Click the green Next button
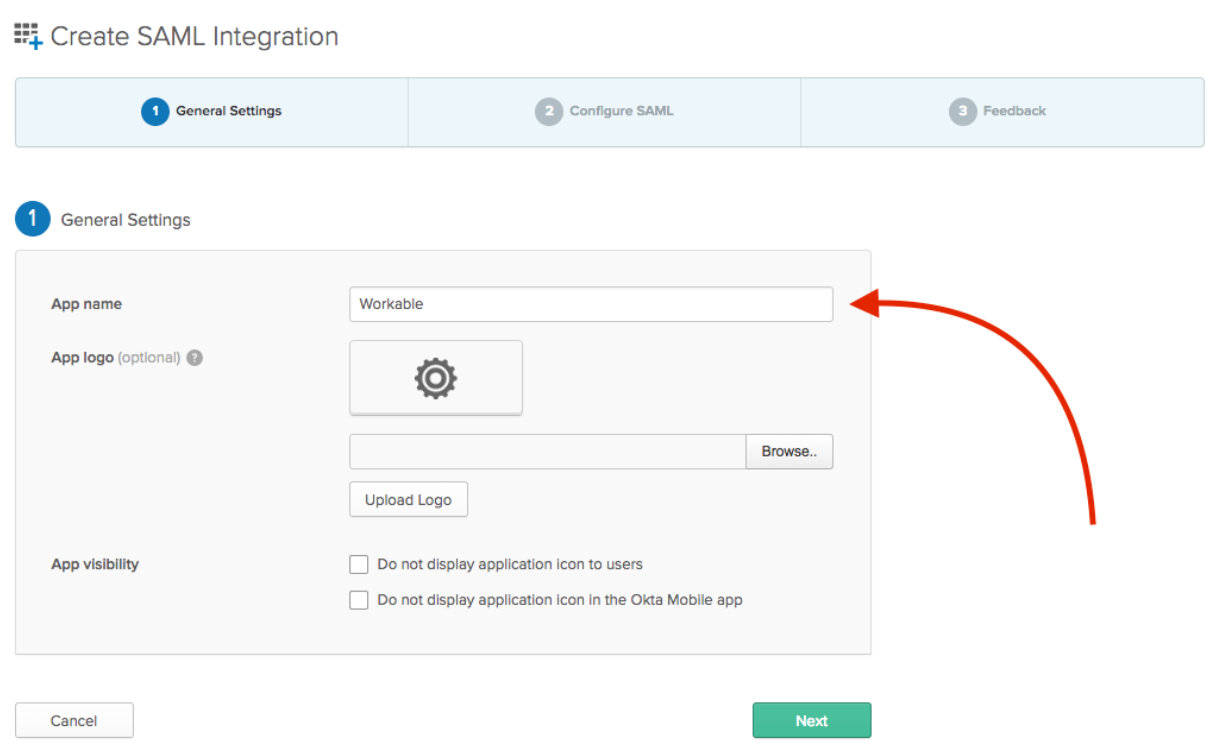 (812, 721)
